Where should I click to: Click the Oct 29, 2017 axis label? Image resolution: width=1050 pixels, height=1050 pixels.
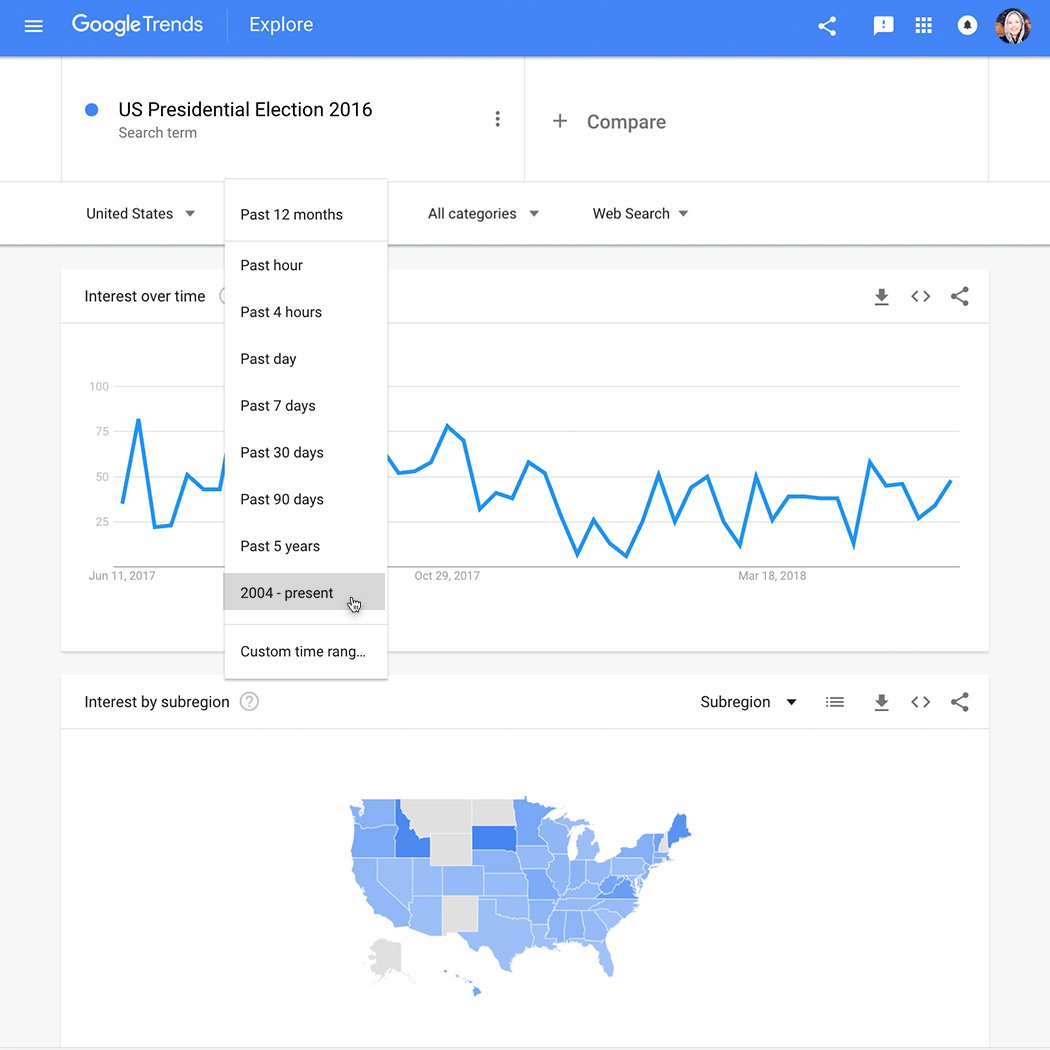447,576
